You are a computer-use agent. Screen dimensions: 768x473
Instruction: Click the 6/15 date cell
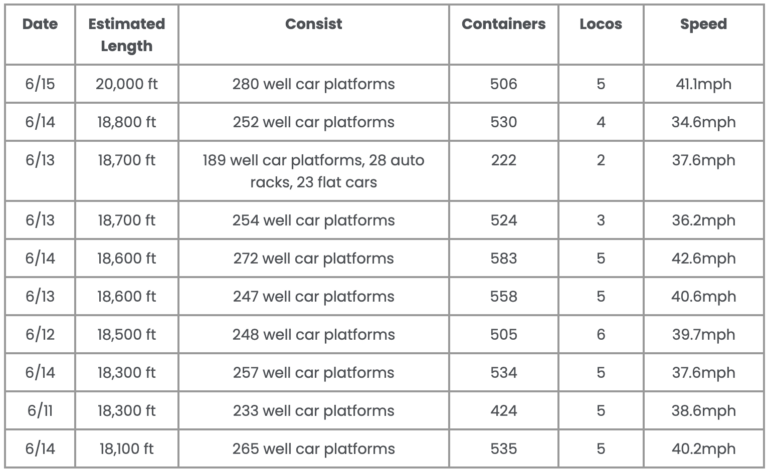40,84
